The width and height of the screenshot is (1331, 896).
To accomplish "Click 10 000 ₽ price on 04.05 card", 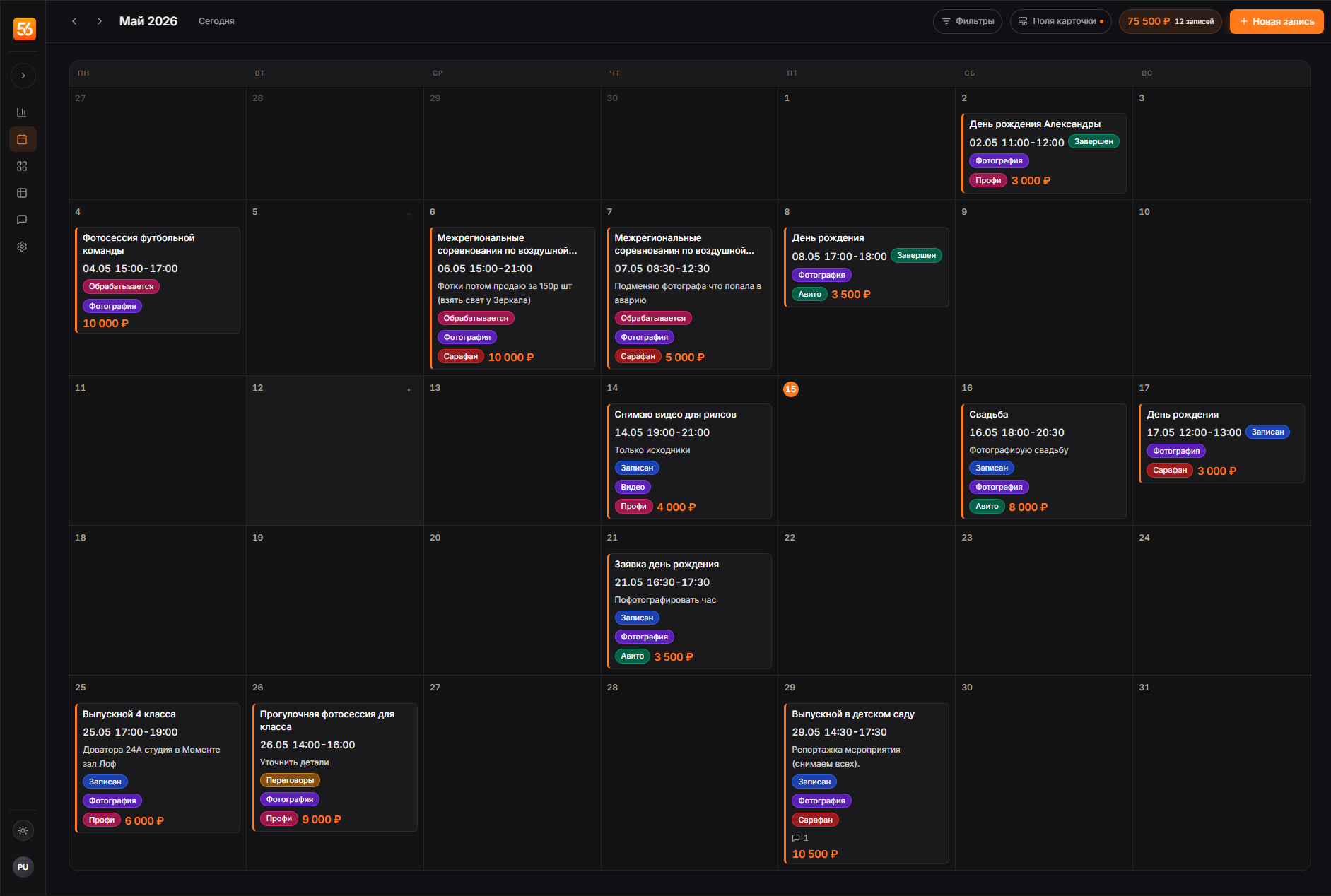I will (x=105, y=324).
